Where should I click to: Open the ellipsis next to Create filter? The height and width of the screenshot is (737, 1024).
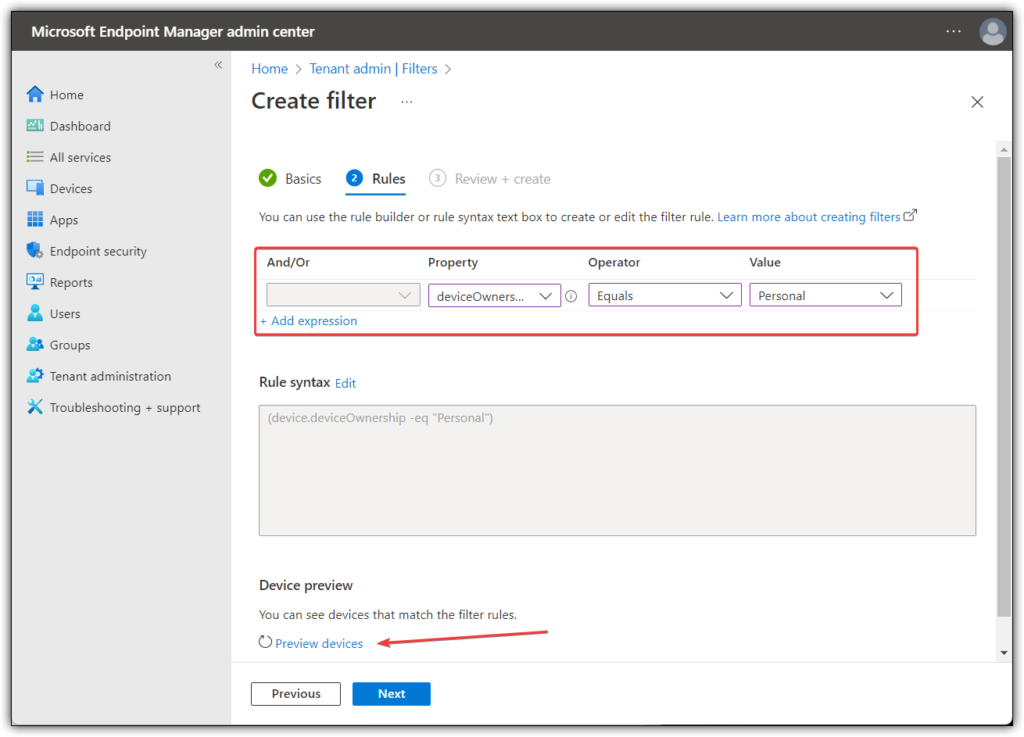click(407, 102)
